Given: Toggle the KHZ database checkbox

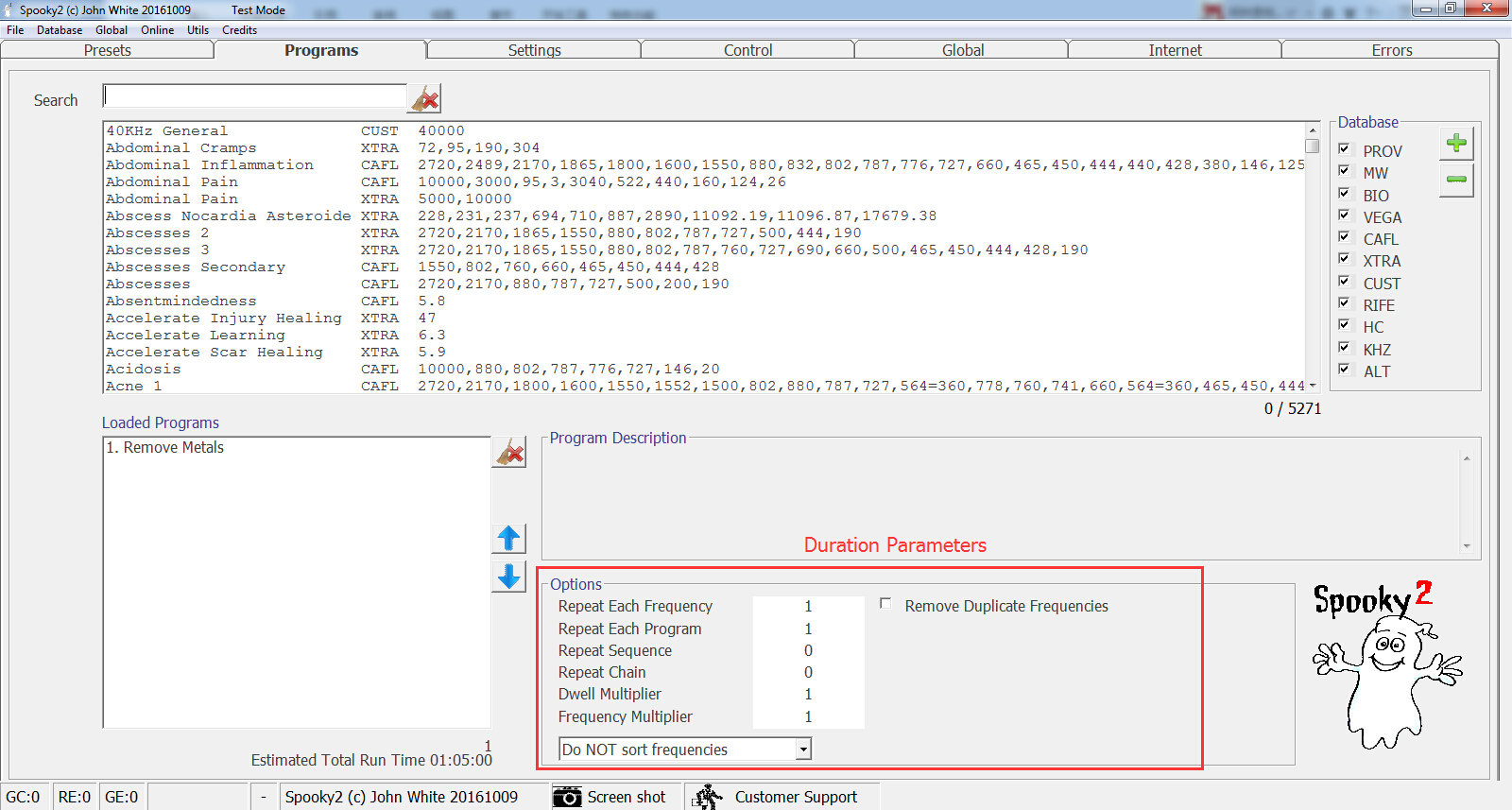Looking at the screenshot, I should [1344, 348].
